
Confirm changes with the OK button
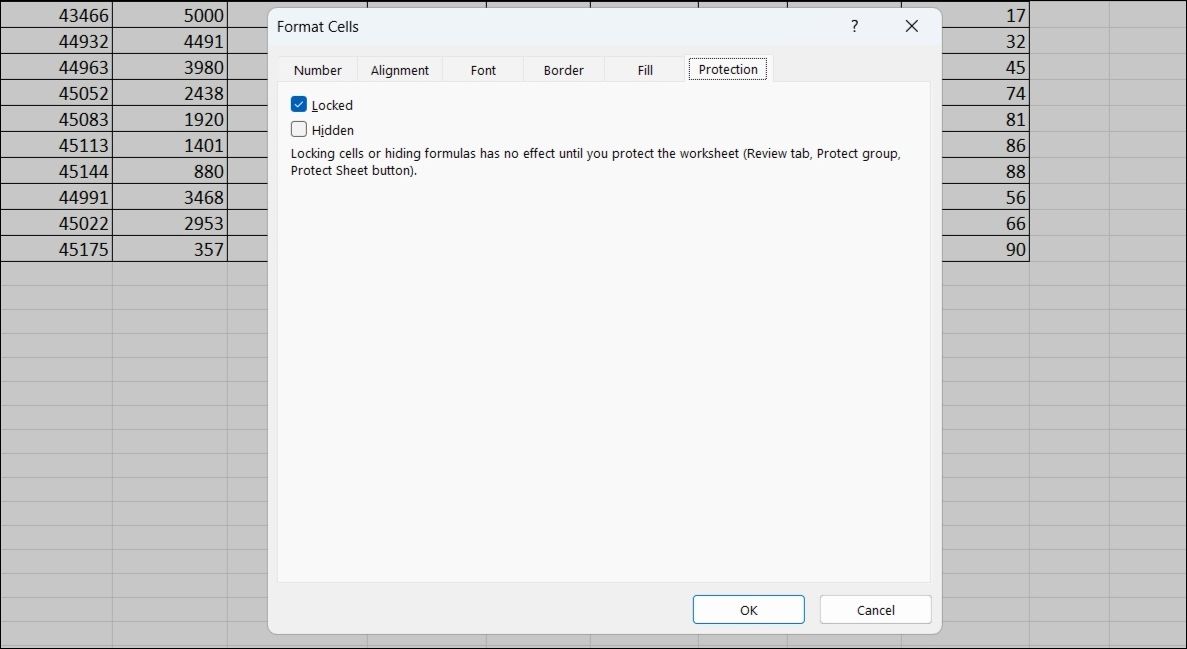click(x=748, y=609)
